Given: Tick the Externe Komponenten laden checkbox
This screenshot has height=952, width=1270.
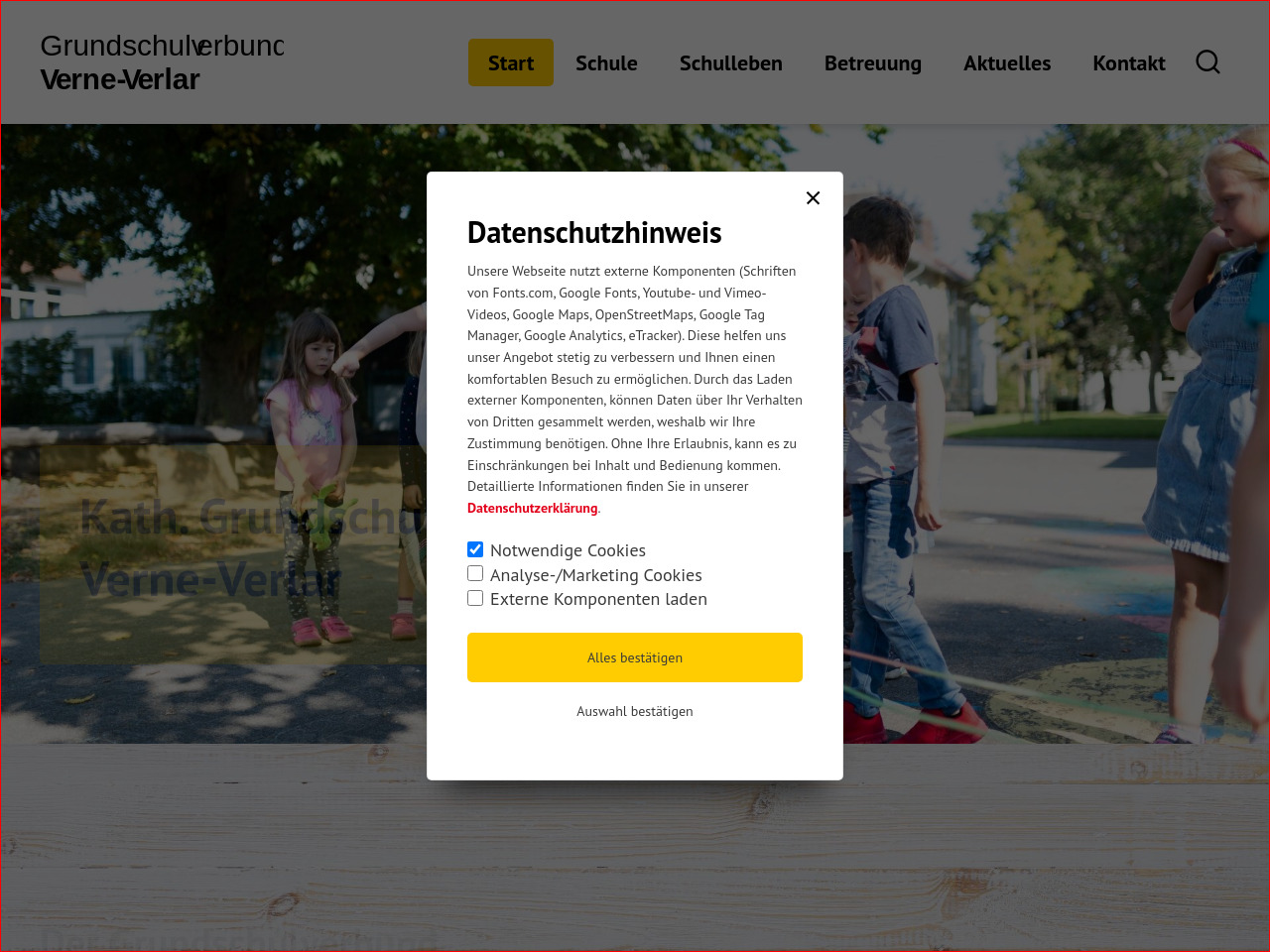Looking at the screenshot, I should (475, 598).
